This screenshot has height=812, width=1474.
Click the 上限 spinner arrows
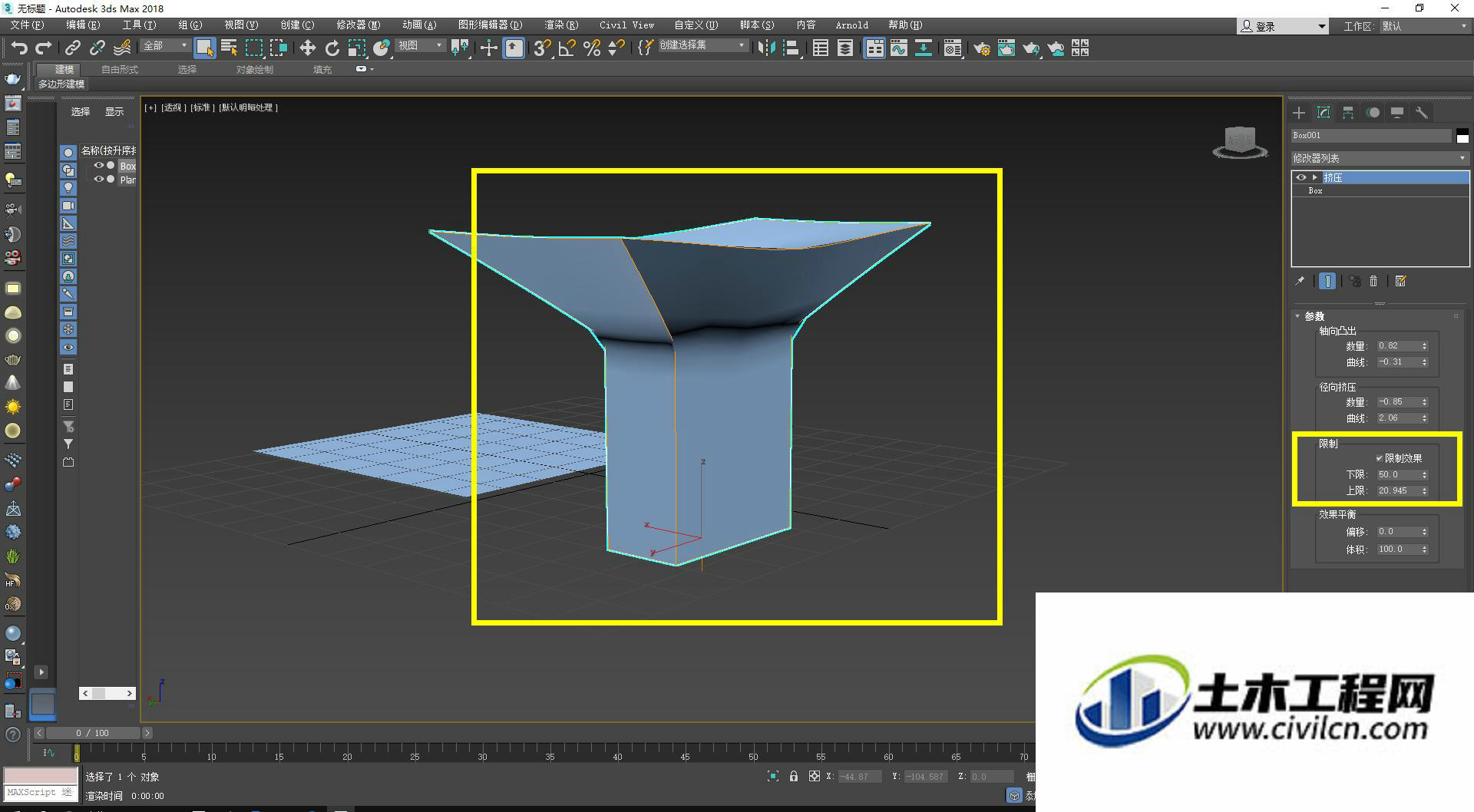1424,490
